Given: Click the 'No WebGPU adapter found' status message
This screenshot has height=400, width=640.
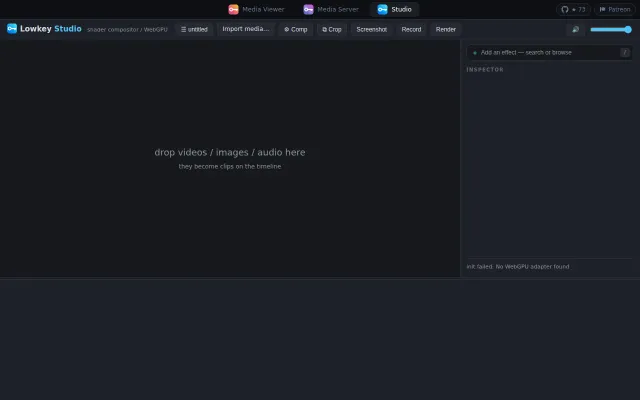Looking at the screenshot, I should click(518, 267).
